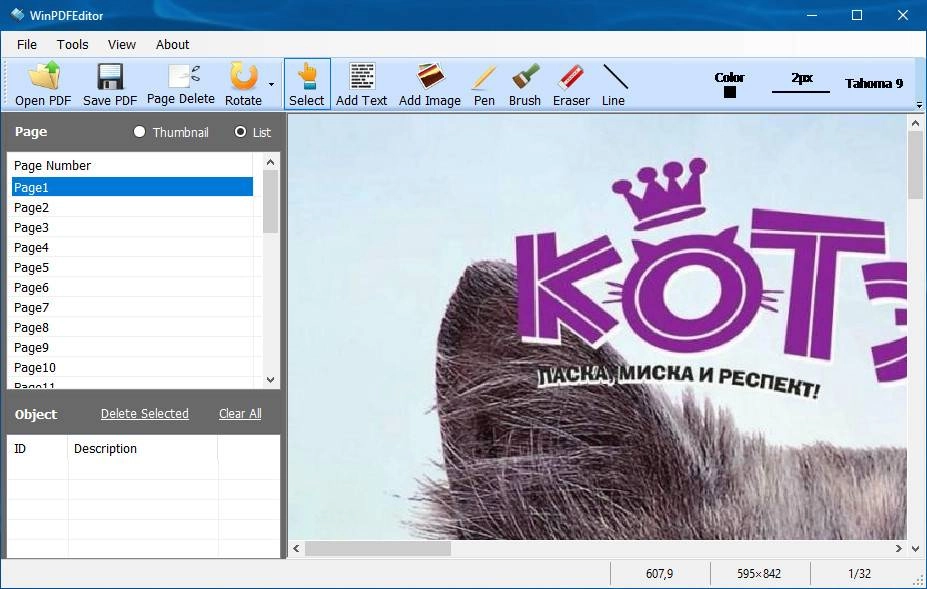Click page list scroll up arrow
The height and width of the screenshot is (589, 927).
point(270,162)
